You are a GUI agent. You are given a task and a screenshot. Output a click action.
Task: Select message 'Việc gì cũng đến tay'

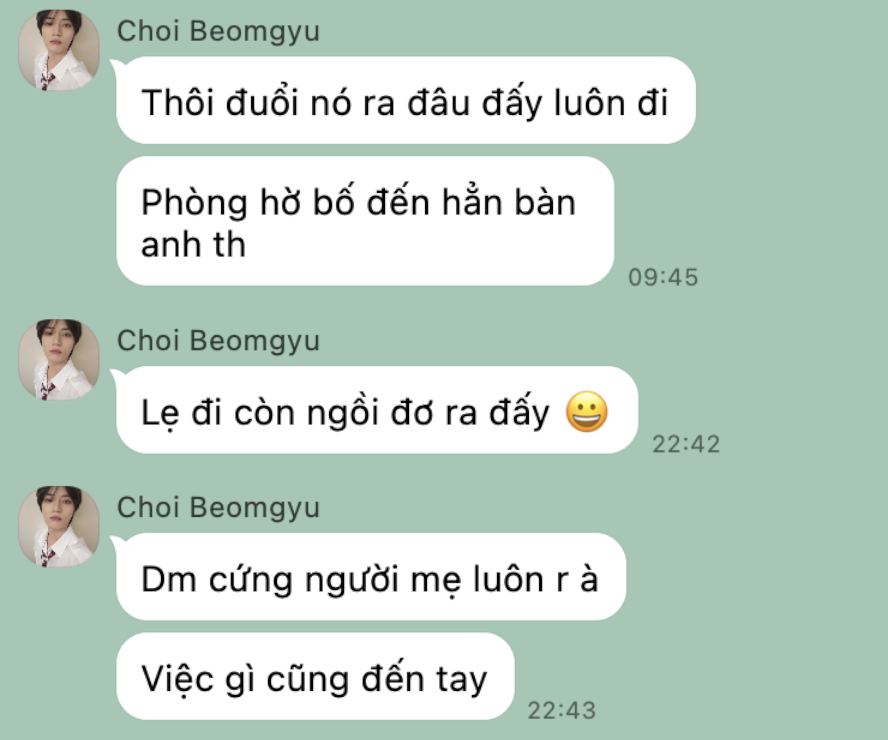(x=315, y=677)
